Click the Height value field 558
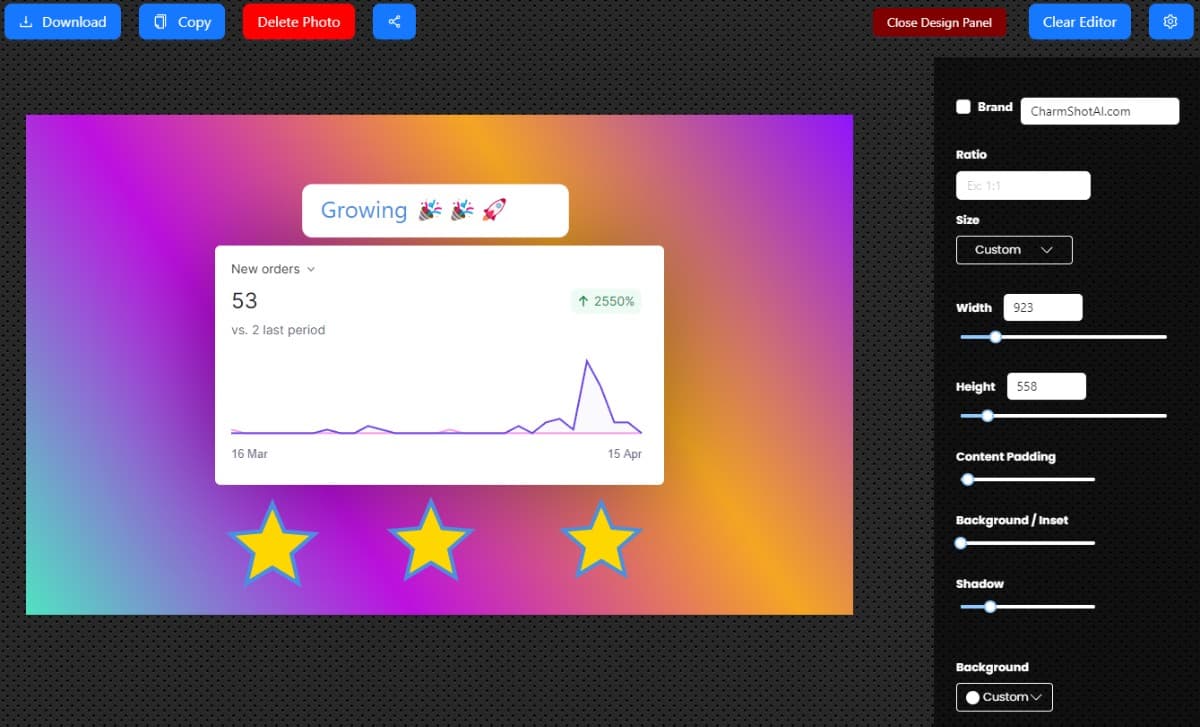Image resolution: width=1200 pixels, height=727 pixels. coord(1046,386)
